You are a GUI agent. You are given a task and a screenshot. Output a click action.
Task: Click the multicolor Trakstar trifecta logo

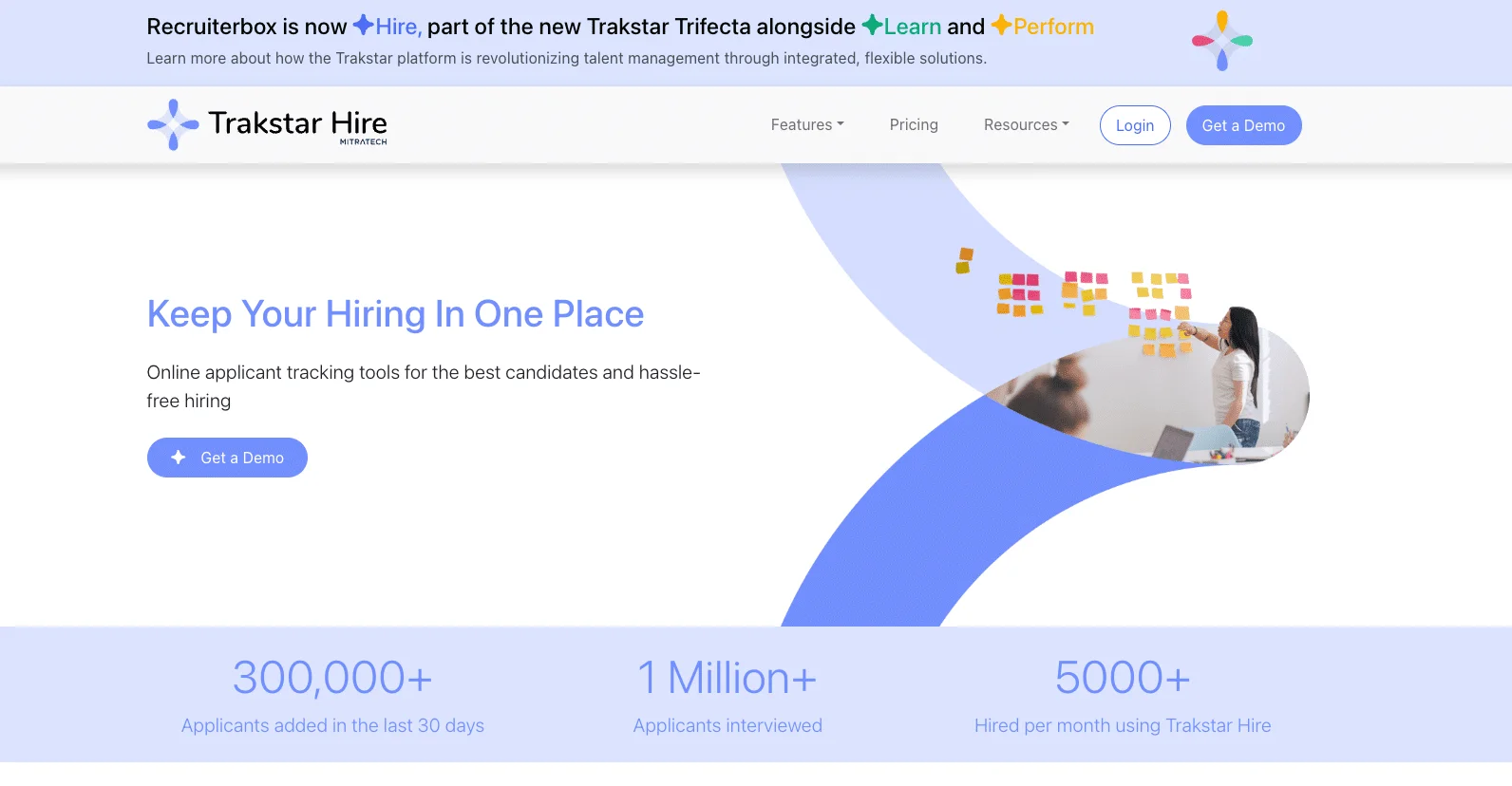coord(1222,41)
